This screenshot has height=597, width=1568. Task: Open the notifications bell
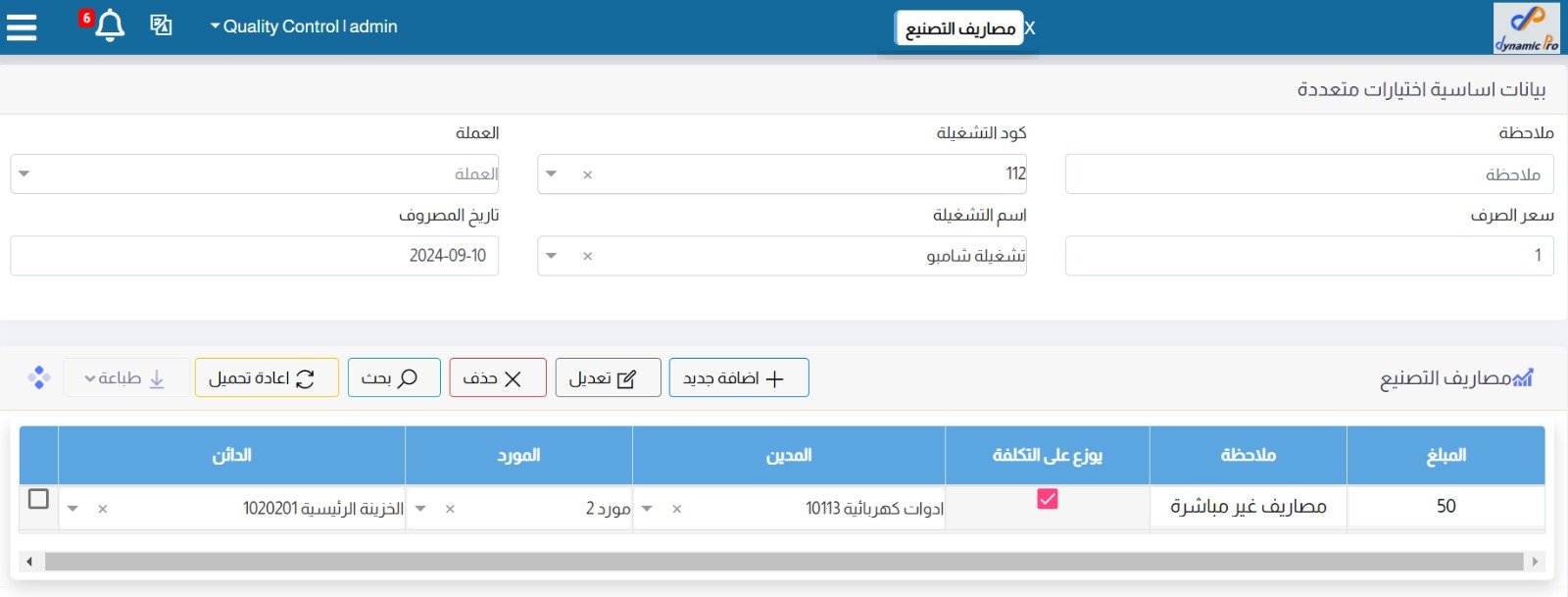click(x=110, y=25)
